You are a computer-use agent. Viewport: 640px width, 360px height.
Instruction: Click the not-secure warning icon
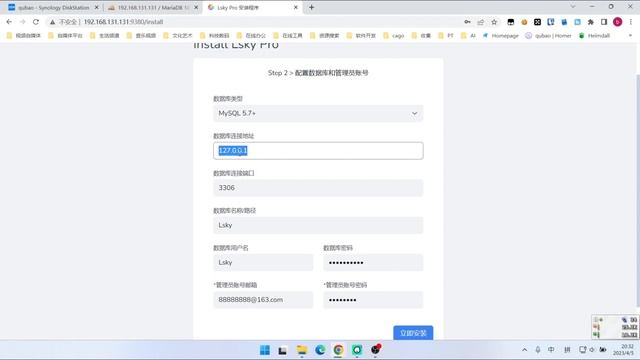[52, 22]
